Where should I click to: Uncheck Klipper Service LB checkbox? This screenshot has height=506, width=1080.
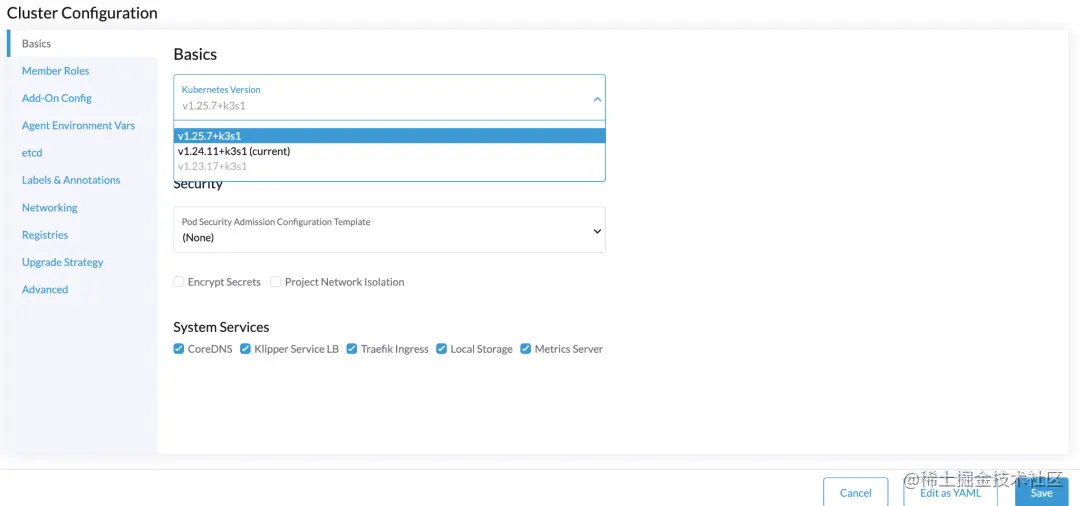[245, 349]
